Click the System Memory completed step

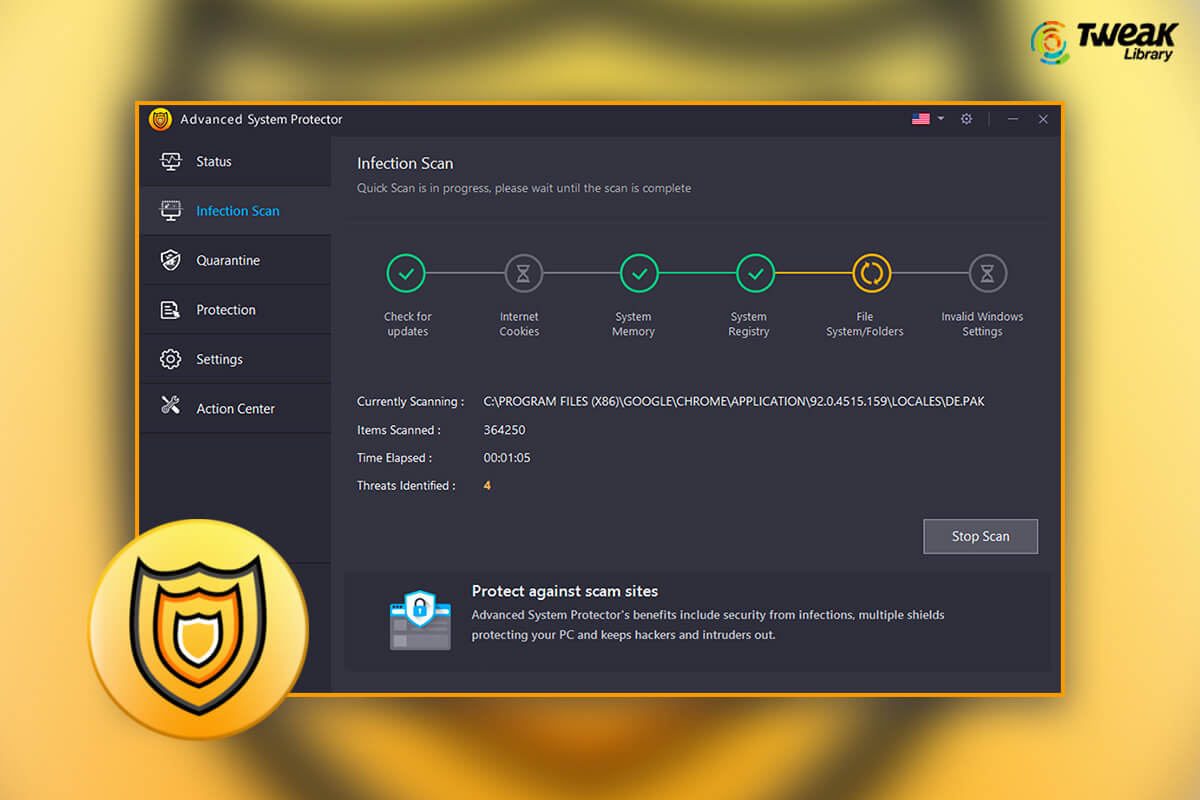(638, 273)
